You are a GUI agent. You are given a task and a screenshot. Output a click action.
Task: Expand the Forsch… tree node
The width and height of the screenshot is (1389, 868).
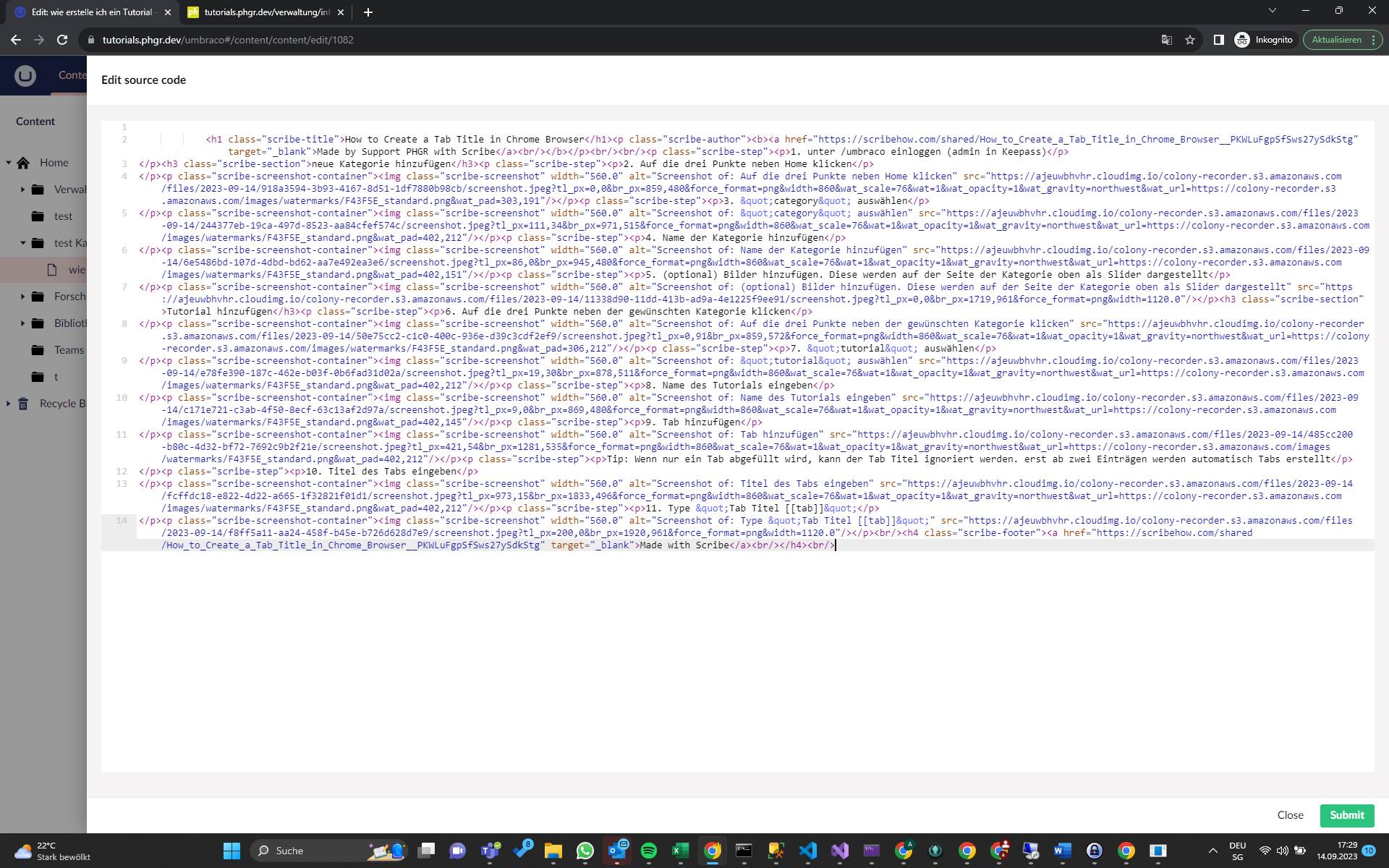(22, 297)
